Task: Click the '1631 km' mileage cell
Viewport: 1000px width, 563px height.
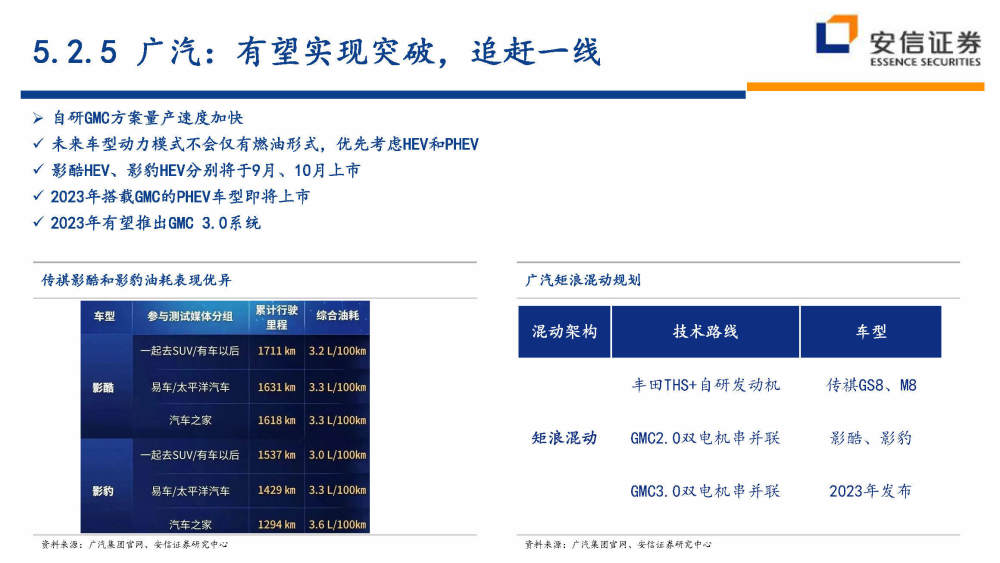Action: 277,387
